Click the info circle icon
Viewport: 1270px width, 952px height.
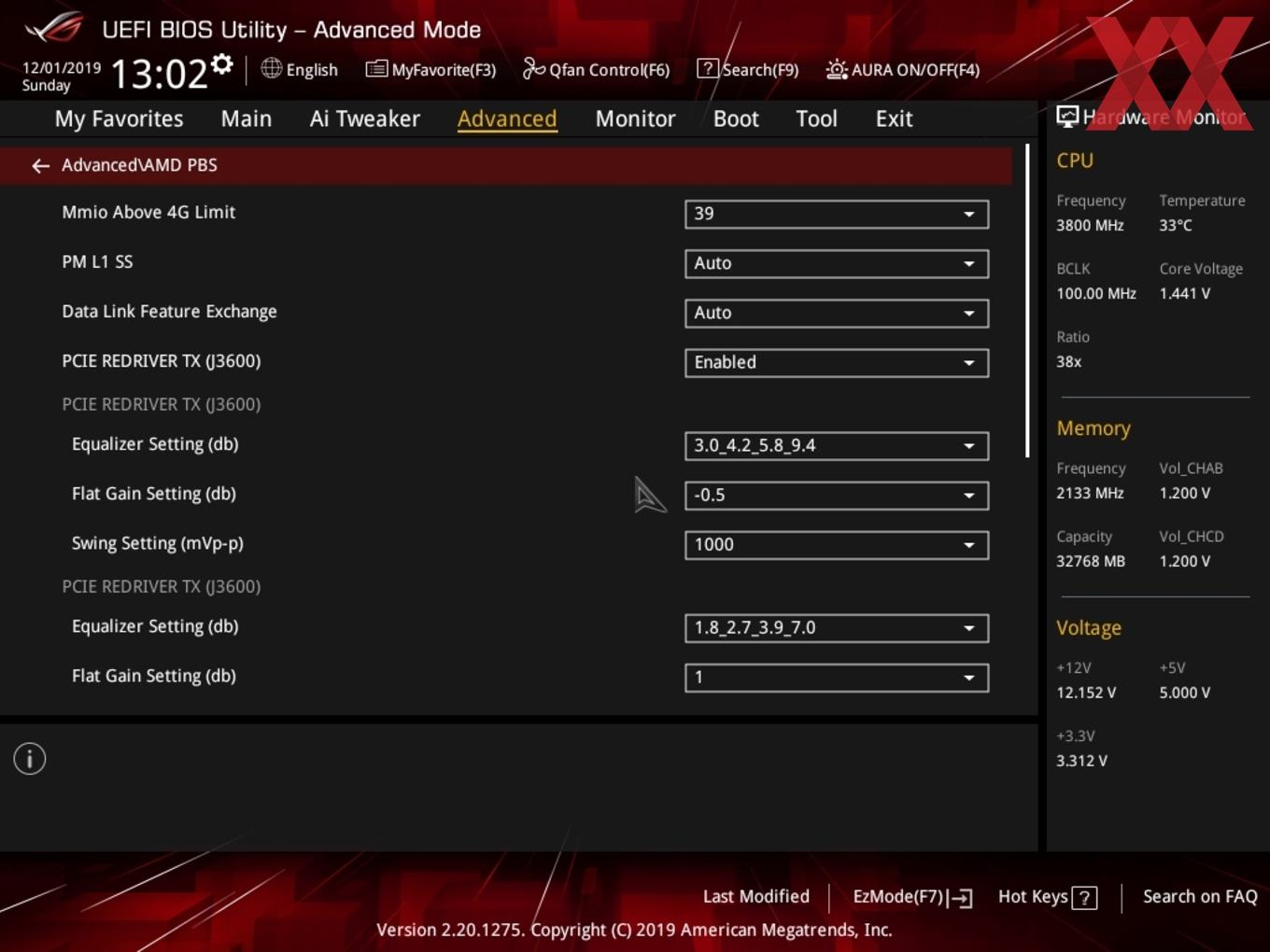click(30, 759)
